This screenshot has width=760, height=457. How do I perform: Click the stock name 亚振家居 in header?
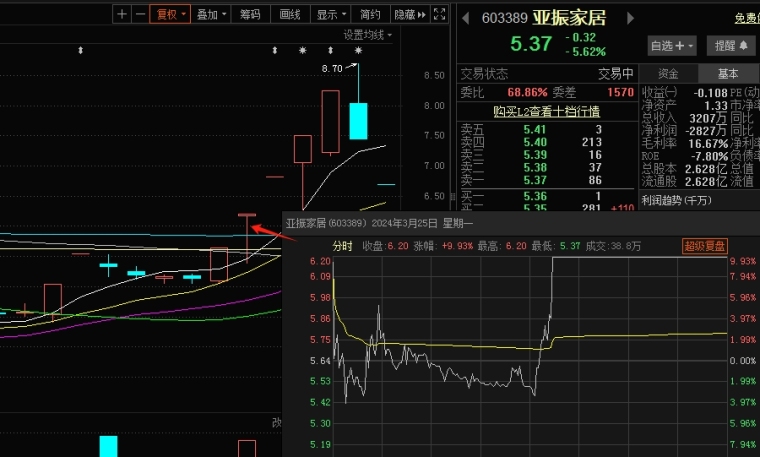tap(570, 18)
